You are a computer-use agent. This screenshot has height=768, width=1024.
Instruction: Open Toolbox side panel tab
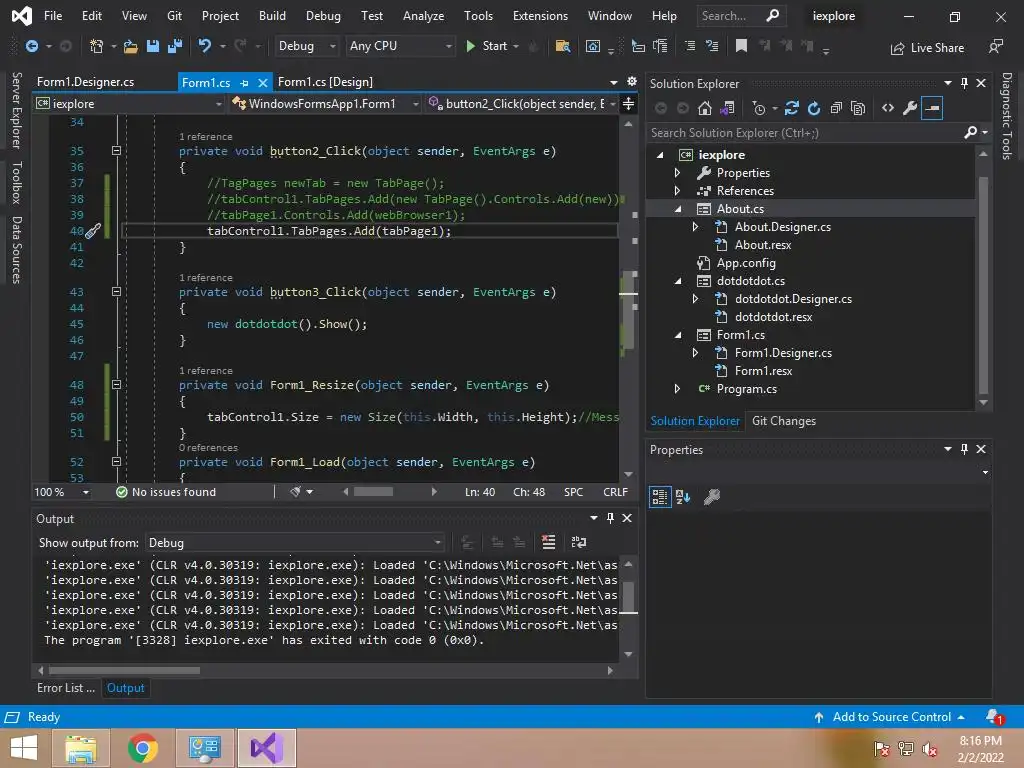pos(16,183)
